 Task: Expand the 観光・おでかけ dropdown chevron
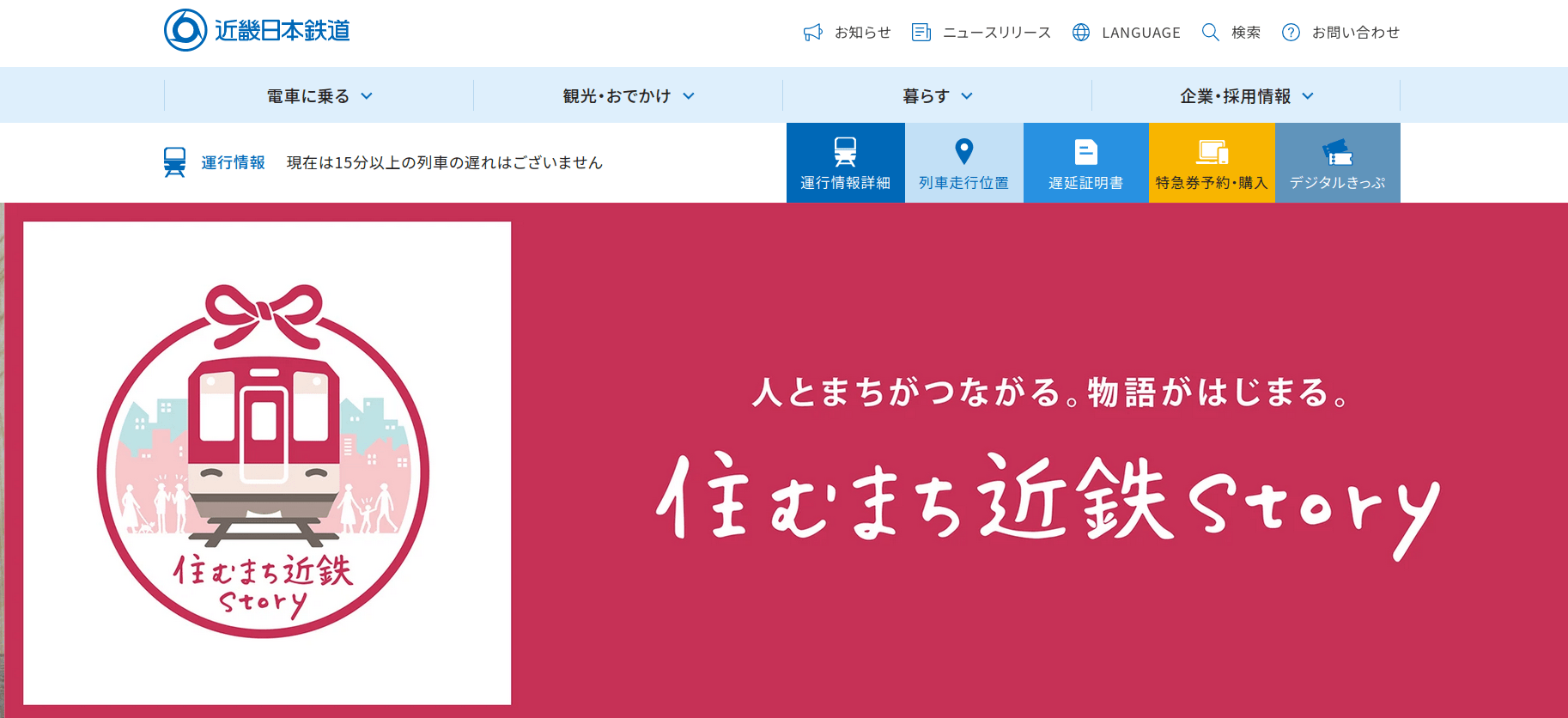pos(689,96)
